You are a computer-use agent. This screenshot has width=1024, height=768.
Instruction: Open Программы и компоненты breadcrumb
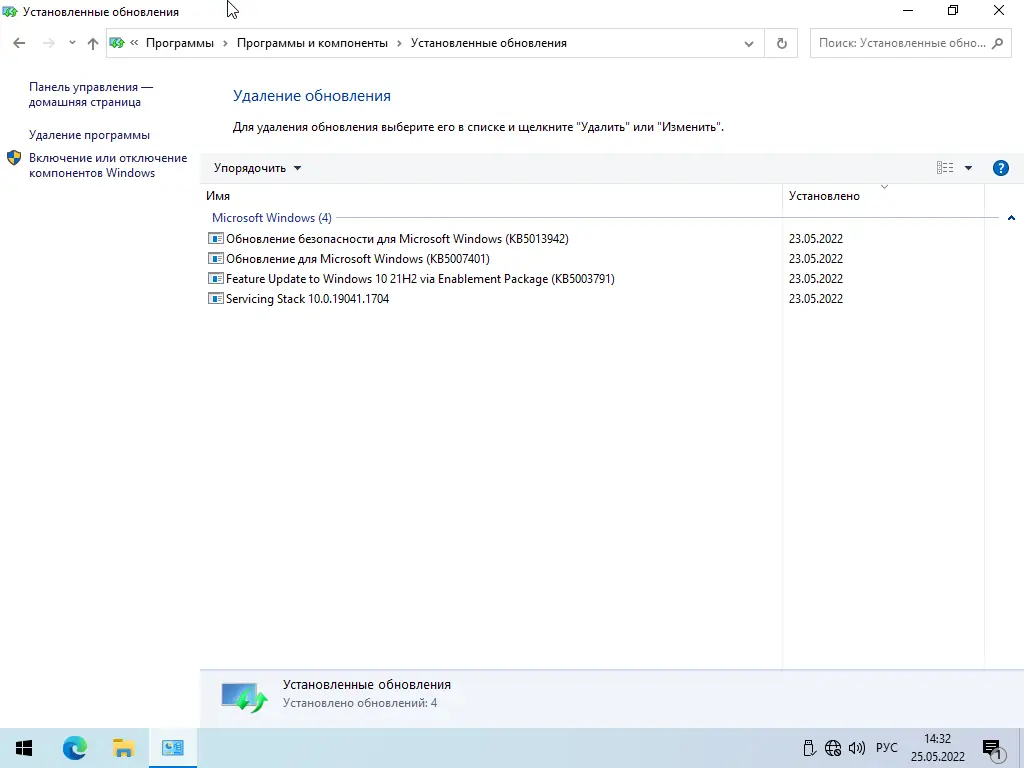coord(312,43)
